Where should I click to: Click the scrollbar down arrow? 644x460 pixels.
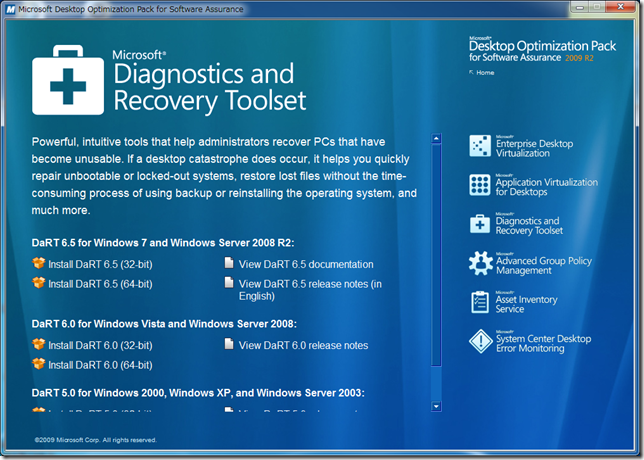point(436,407)
